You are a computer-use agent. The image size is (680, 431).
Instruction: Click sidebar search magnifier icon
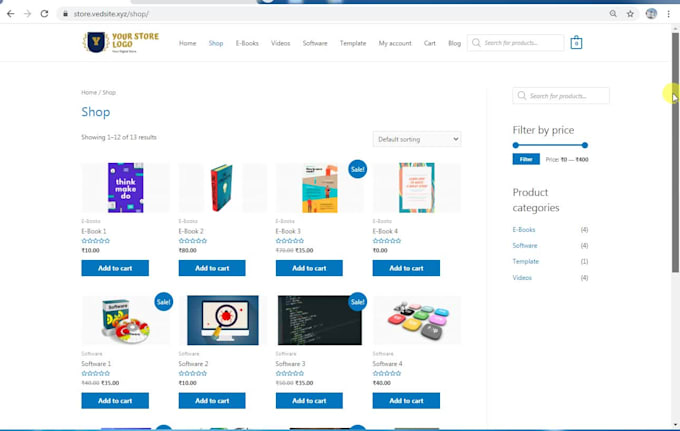pyautogui.click(x=522, y=95)
